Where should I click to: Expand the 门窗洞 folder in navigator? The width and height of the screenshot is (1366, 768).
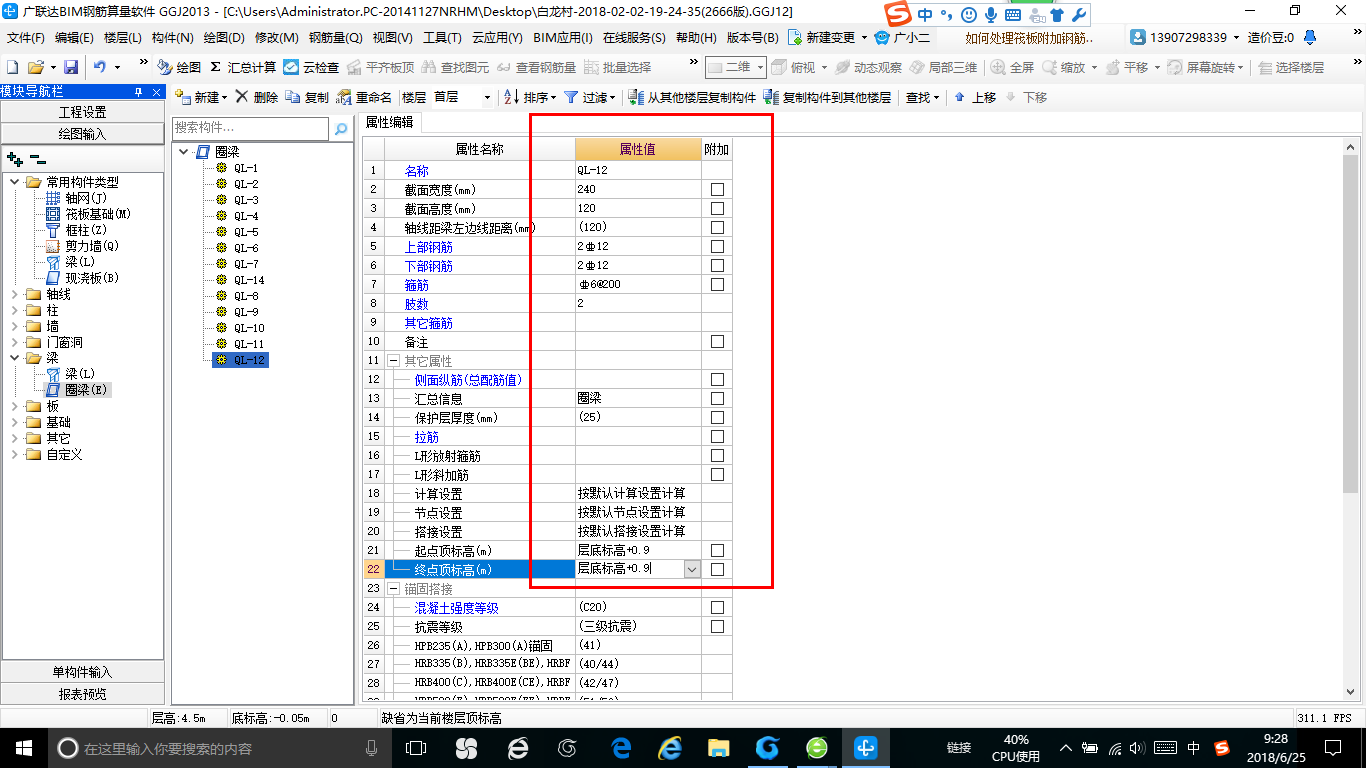coord(14,342)
